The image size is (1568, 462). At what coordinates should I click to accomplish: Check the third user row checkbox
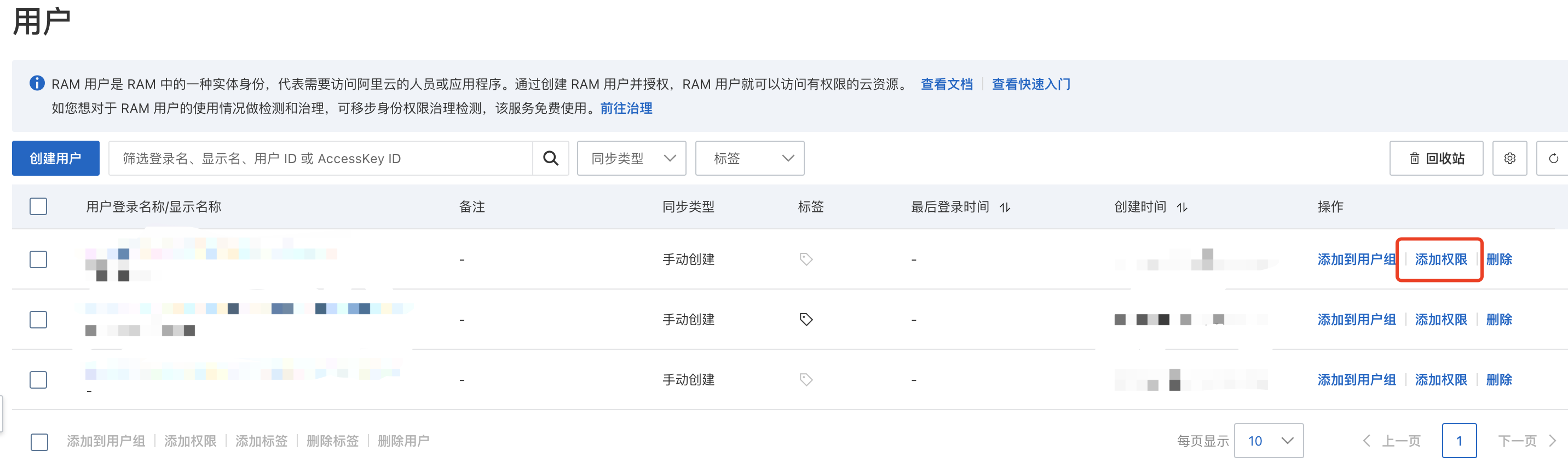38,380
